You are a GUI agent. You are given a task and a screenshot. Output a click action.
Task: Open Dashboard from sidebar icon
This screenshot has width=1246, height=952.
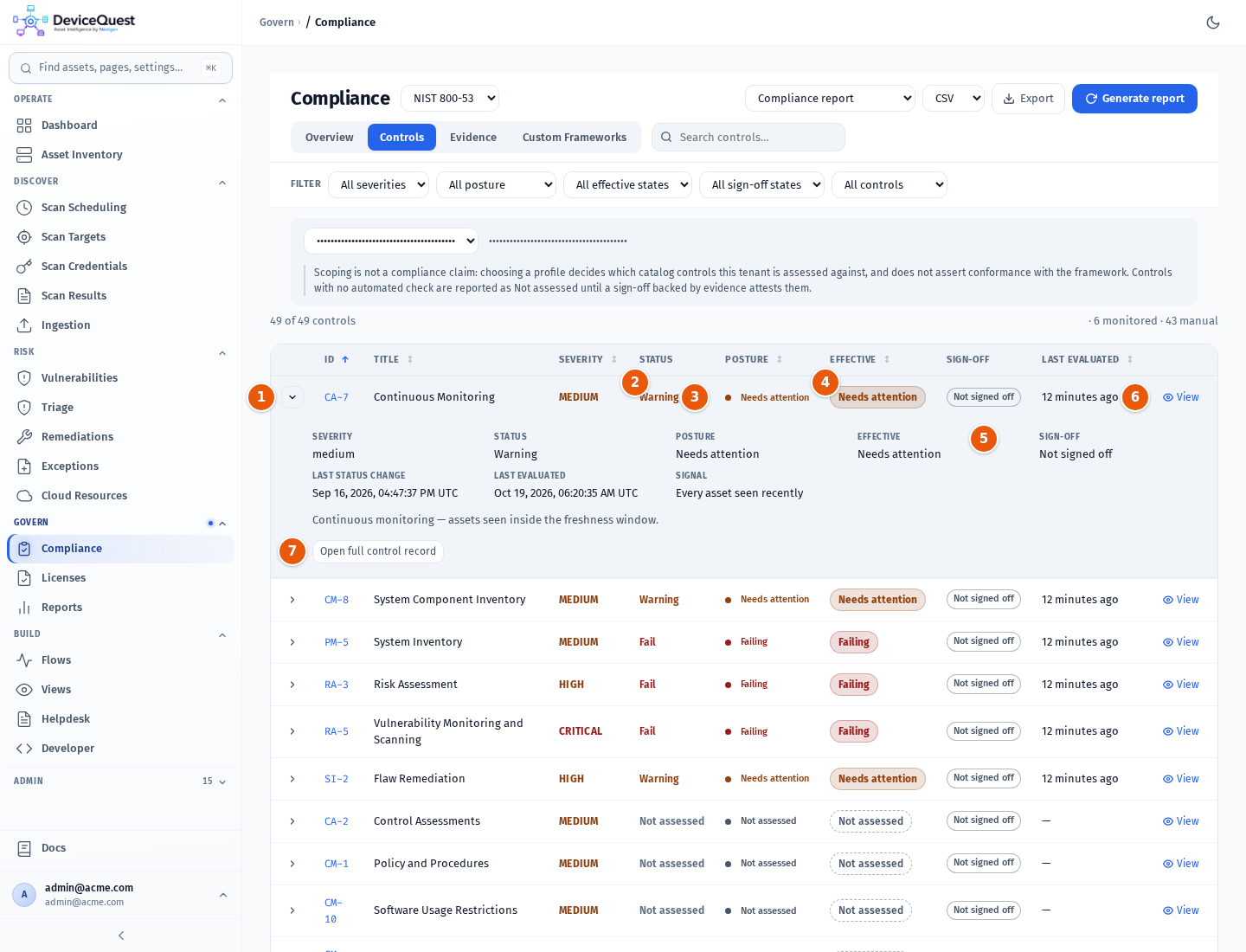pos(24,125)
